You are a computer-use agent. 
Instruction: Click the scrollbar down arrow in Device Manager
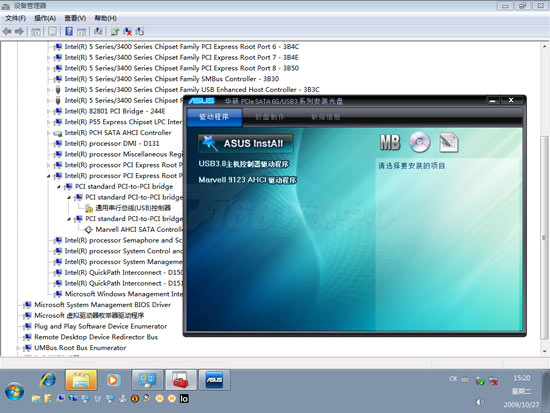coord(544,351)
